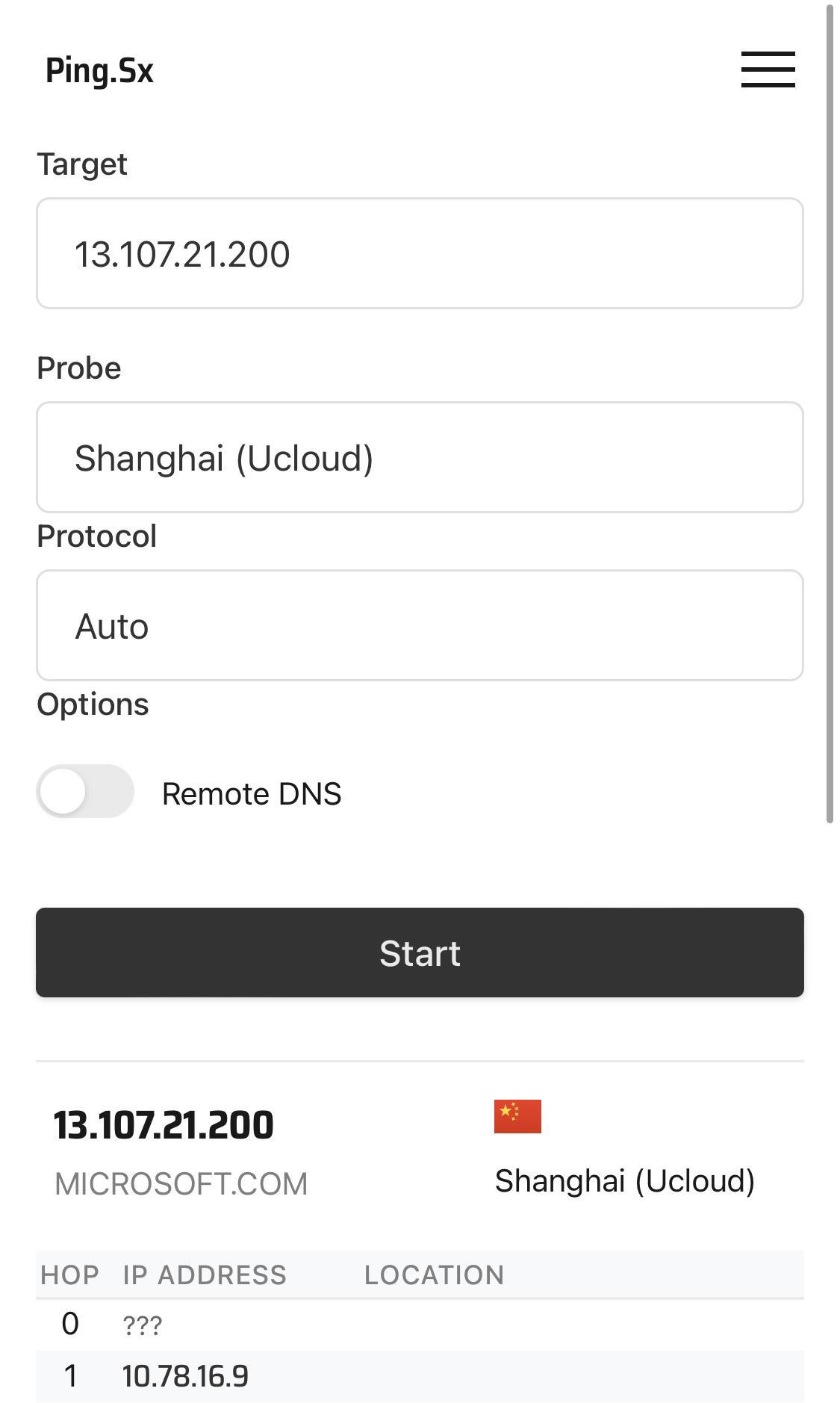
Task: Select hop 0 row with ???
Action: tap(142, 1325)
